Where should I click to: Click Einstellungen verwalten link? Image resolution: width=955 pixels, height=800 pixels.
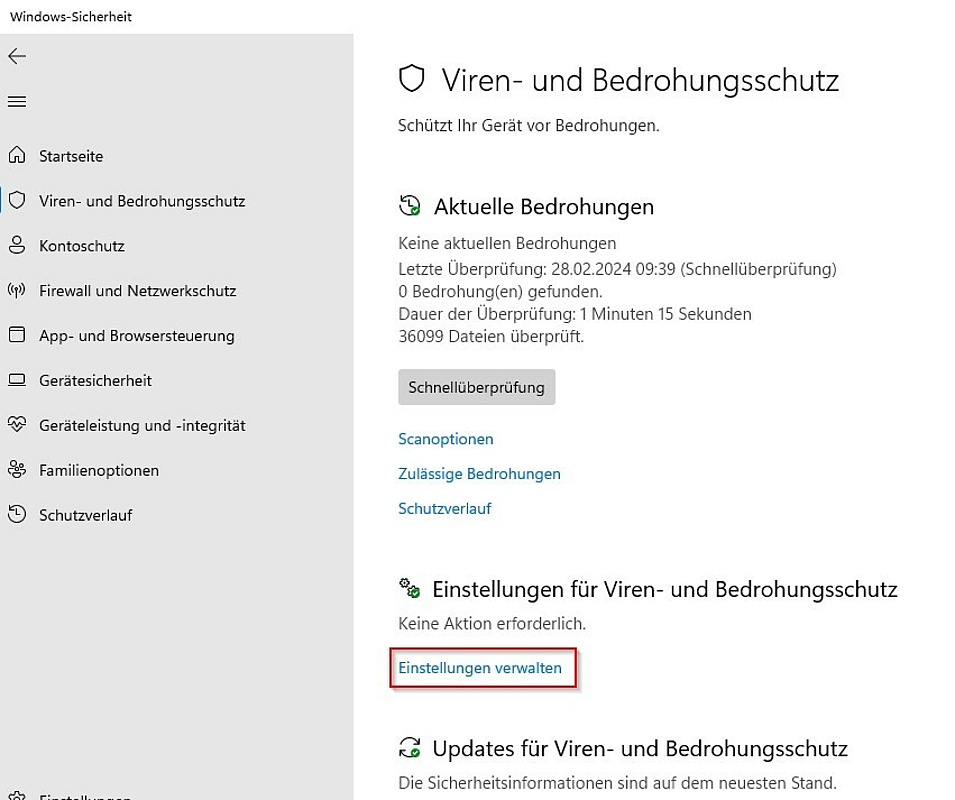click(480, 668)
